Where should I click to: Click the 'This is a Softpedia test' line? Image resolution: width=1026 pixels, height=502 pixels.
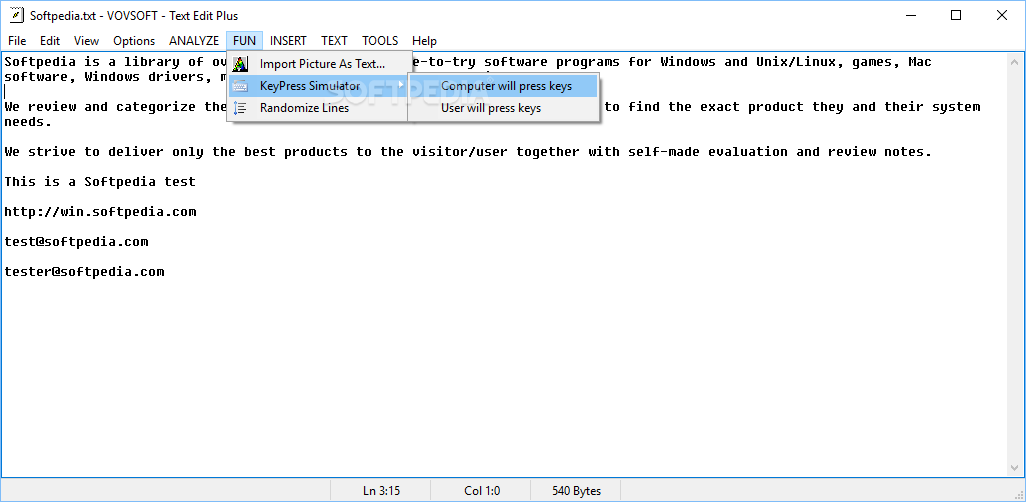100,182
